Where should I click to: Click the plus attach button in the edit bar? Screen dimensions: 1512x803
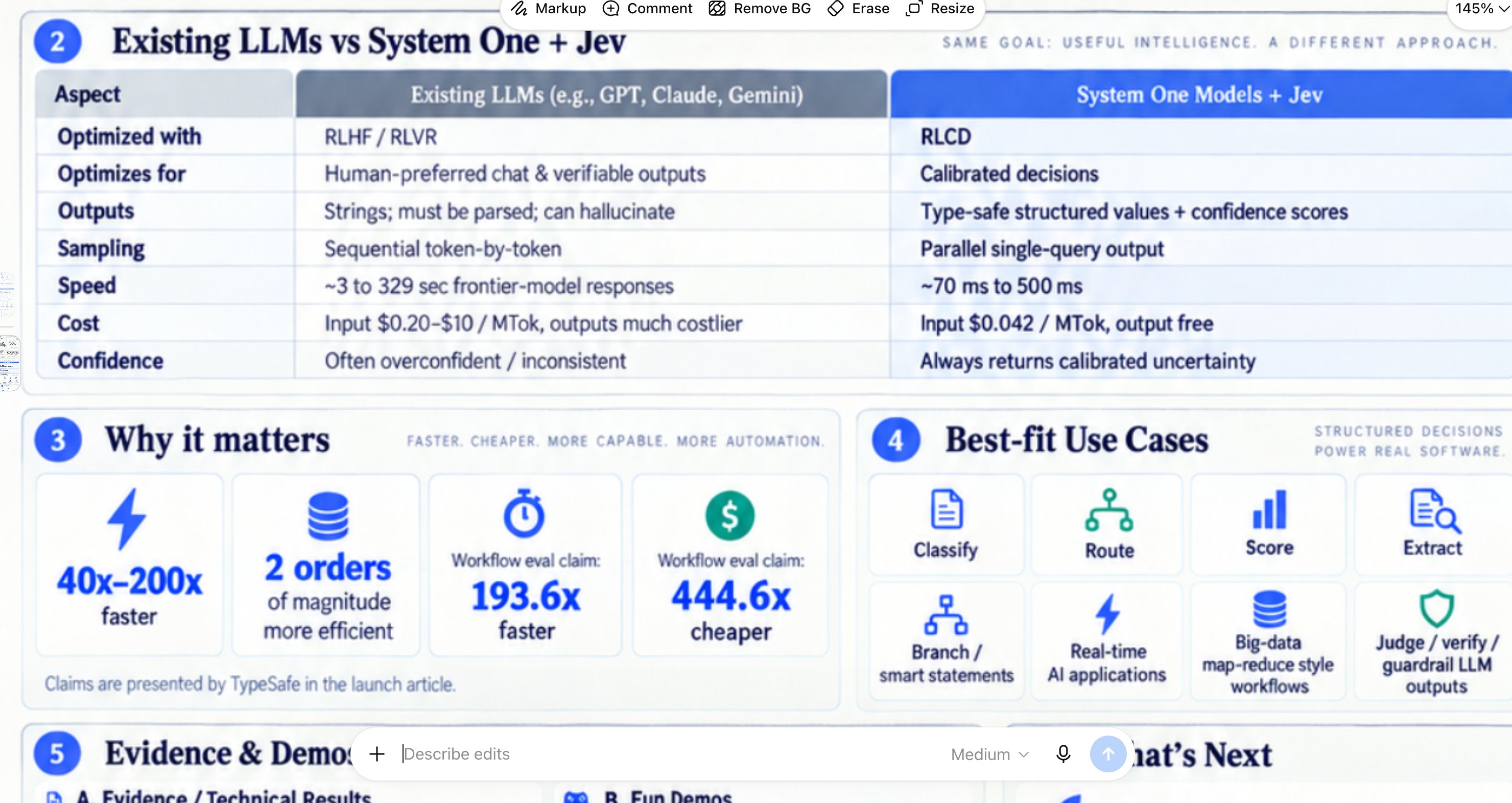pos(377,753)
